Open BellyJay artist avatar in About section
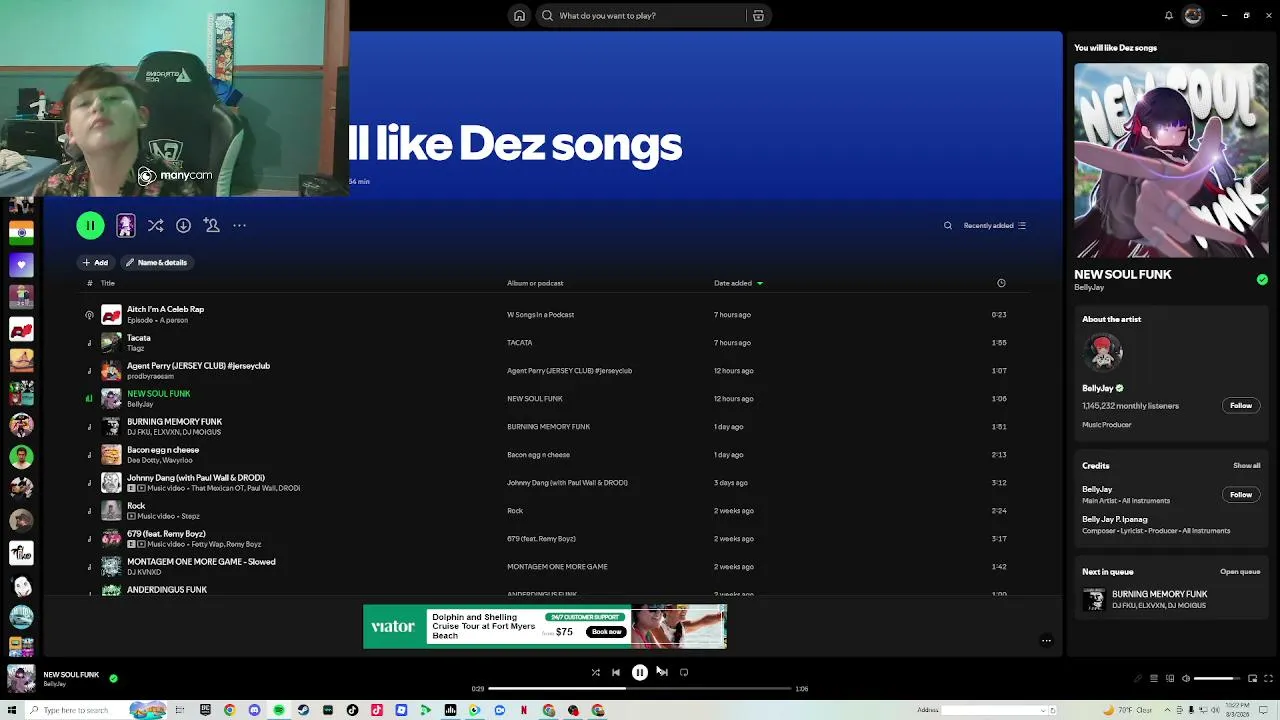The image size is (1280, 720). (x=1103, y=352)
